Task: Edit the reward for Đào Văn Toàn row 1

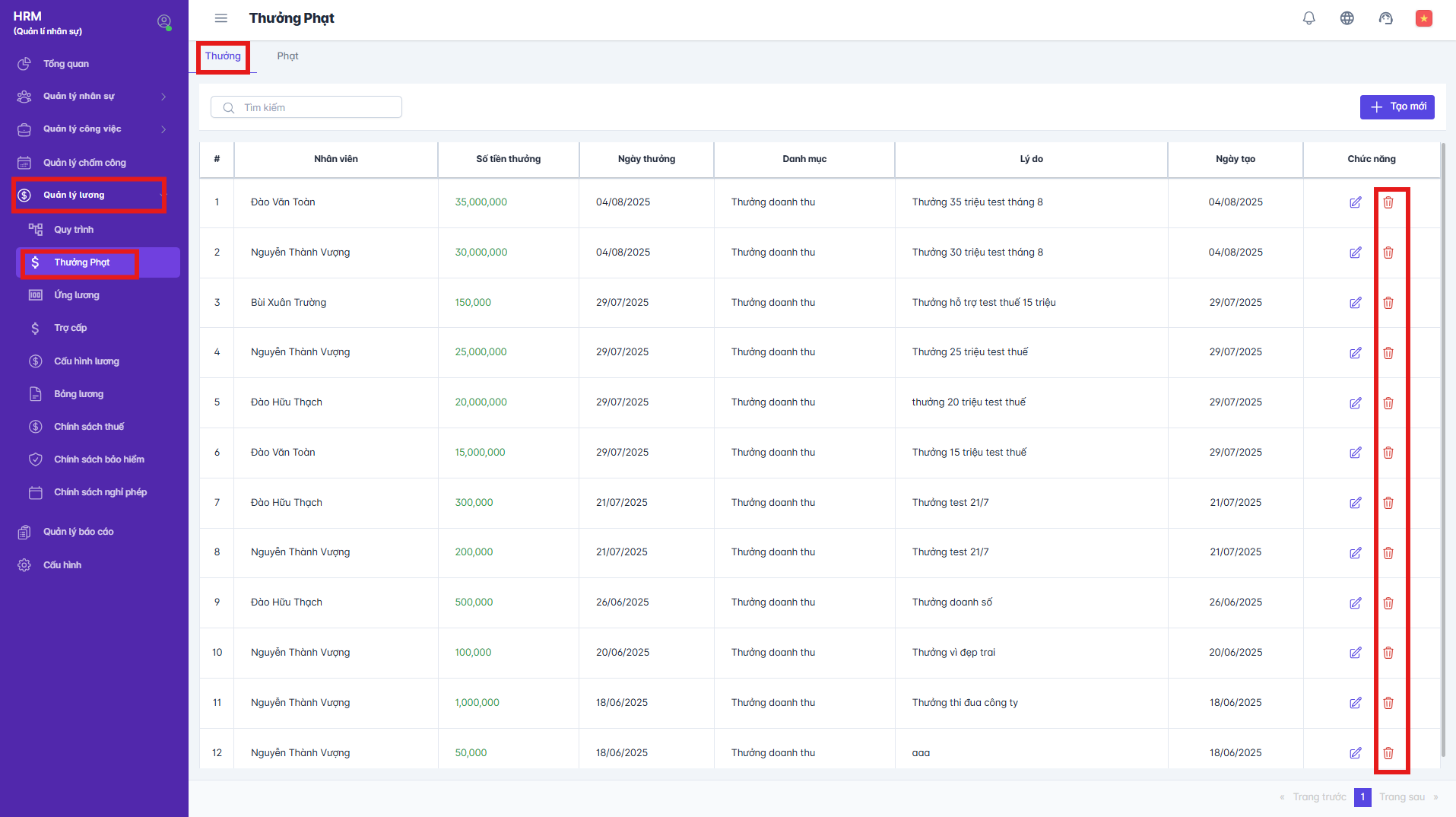Action: coord(1355,202)
